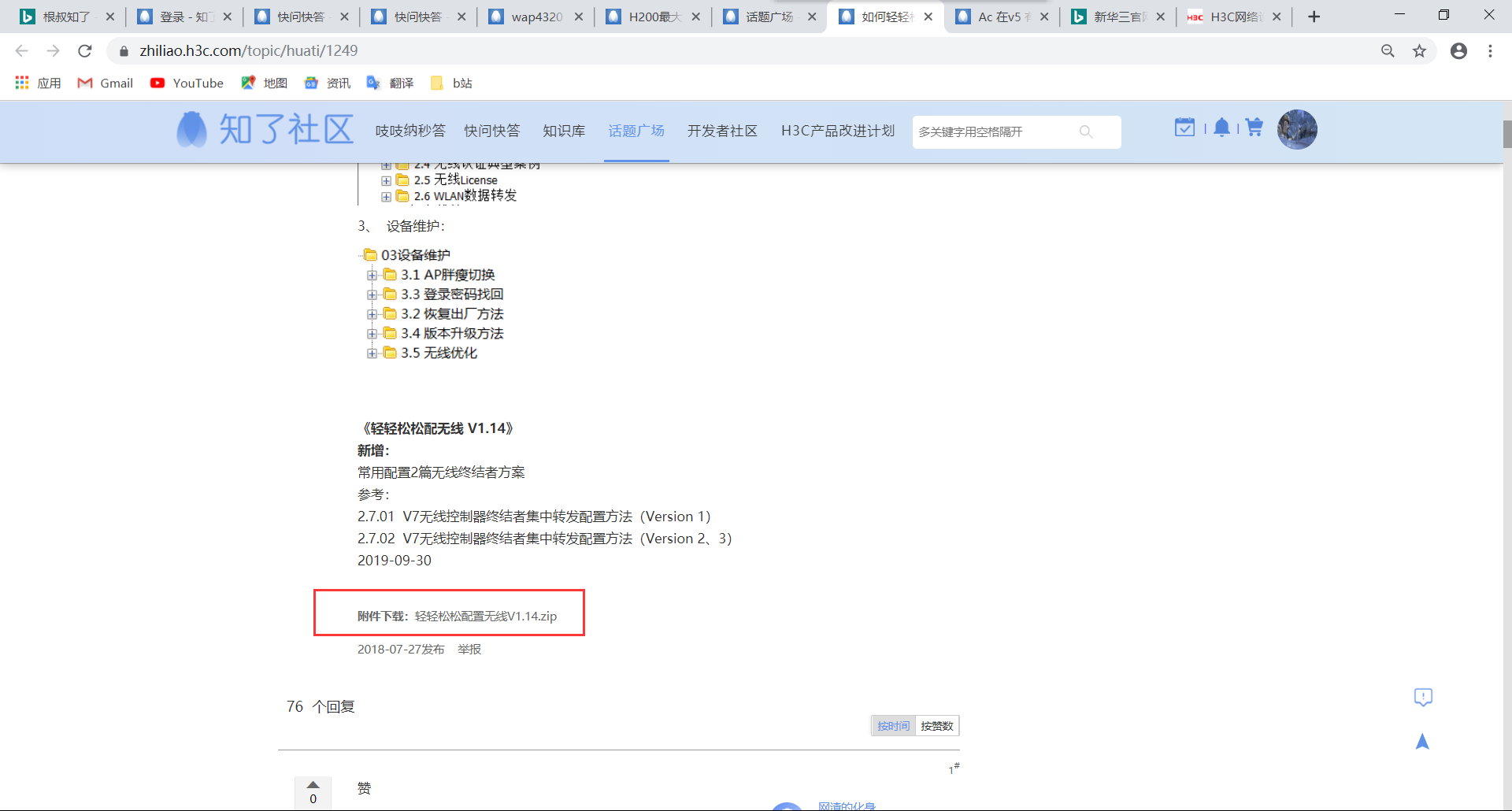The image size is (1512, 811).
Task: Open the browser zoom magnifier icon
Action: tap(1388, 51)
